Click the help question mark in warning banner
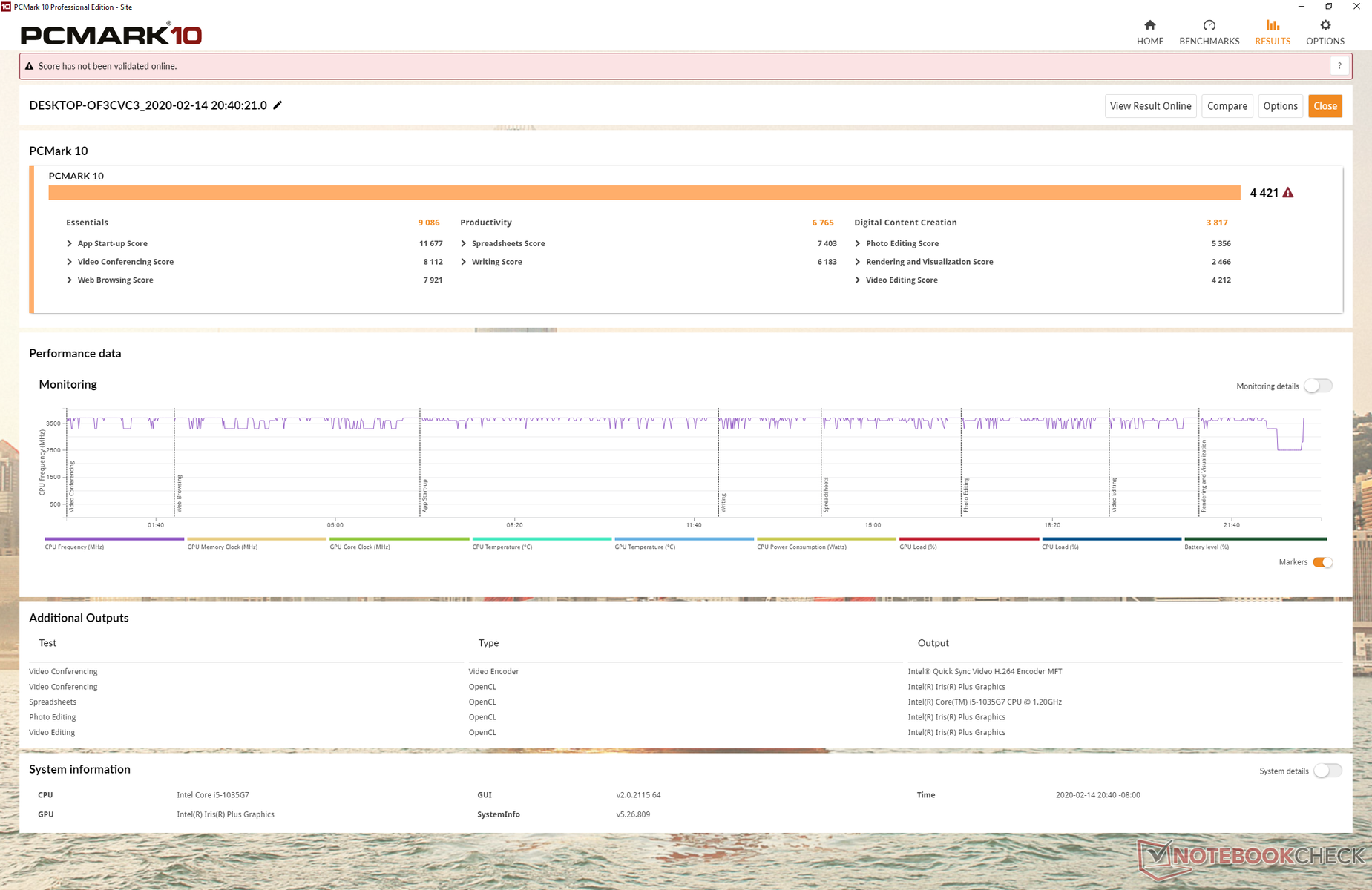This screenshot has height=890, width=1372. point(1339,66)
